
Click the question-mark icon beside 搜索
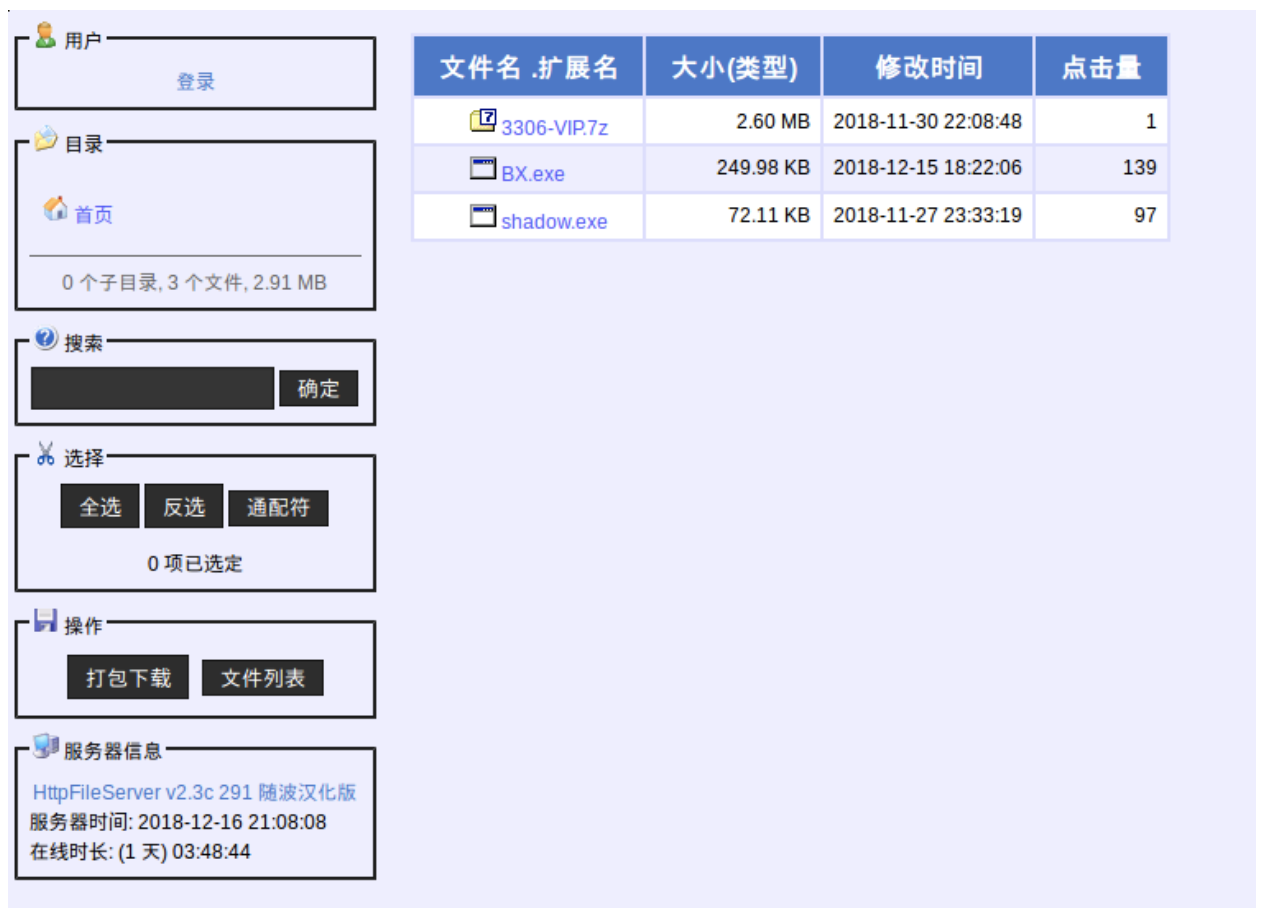[x=46, y=339]
